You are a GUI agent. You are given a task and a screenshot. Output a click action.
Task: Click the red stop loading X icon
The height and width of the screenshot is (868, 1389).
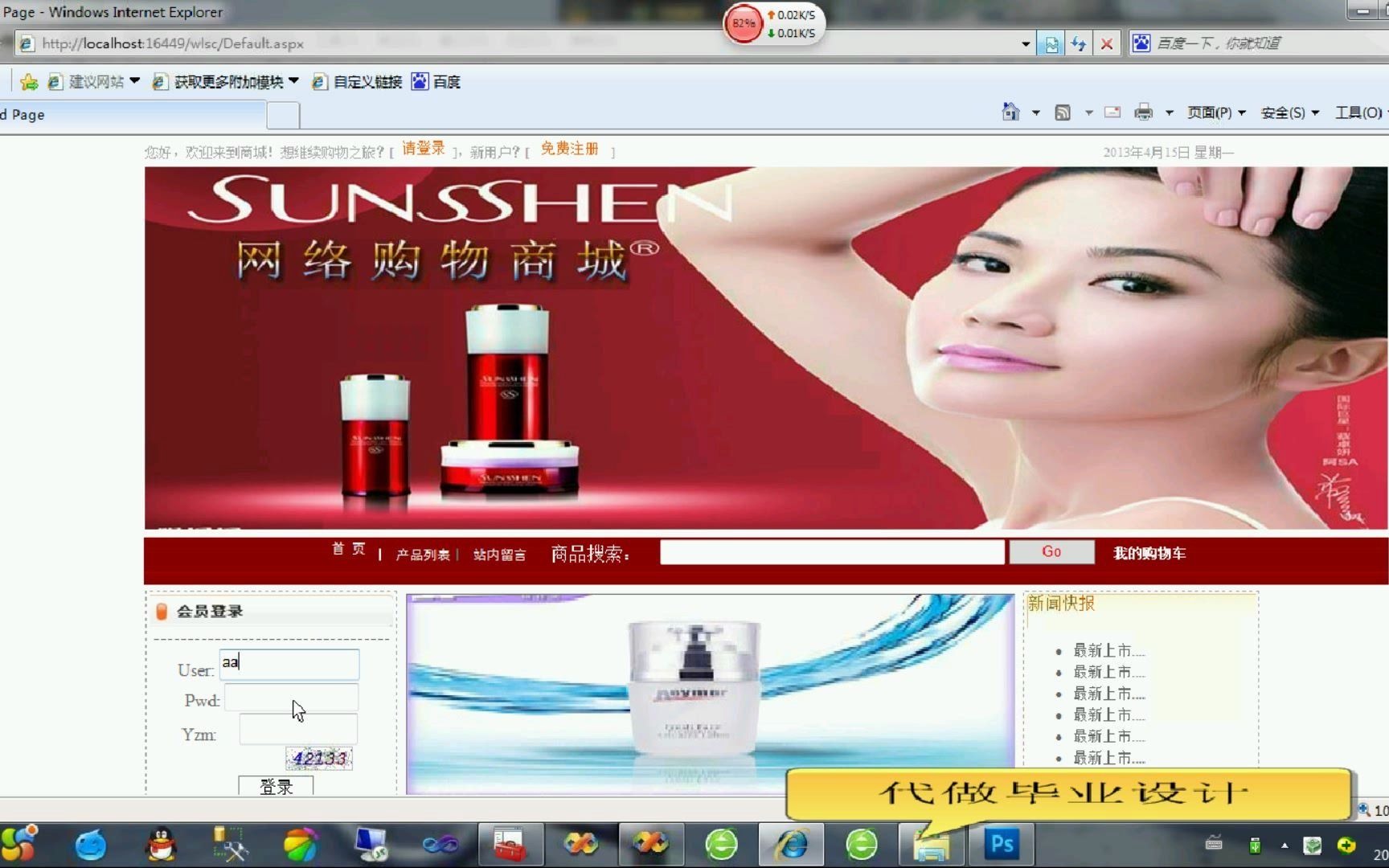[1107, 43]
